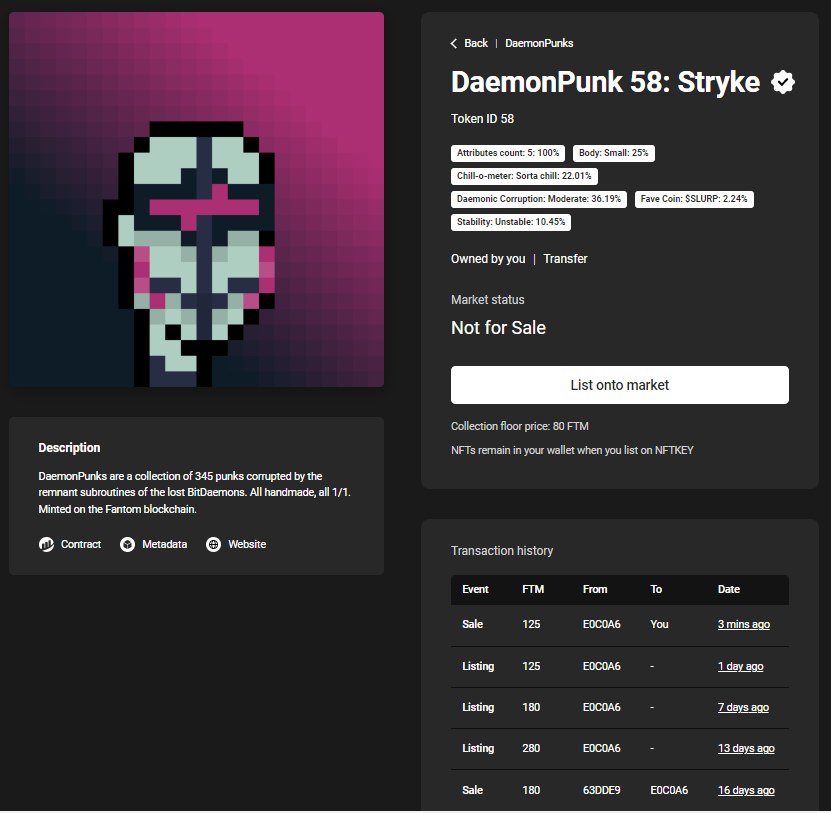Click the Website globe icon
Viewport: 831px width, 813px height.
[x=214, y=544]
